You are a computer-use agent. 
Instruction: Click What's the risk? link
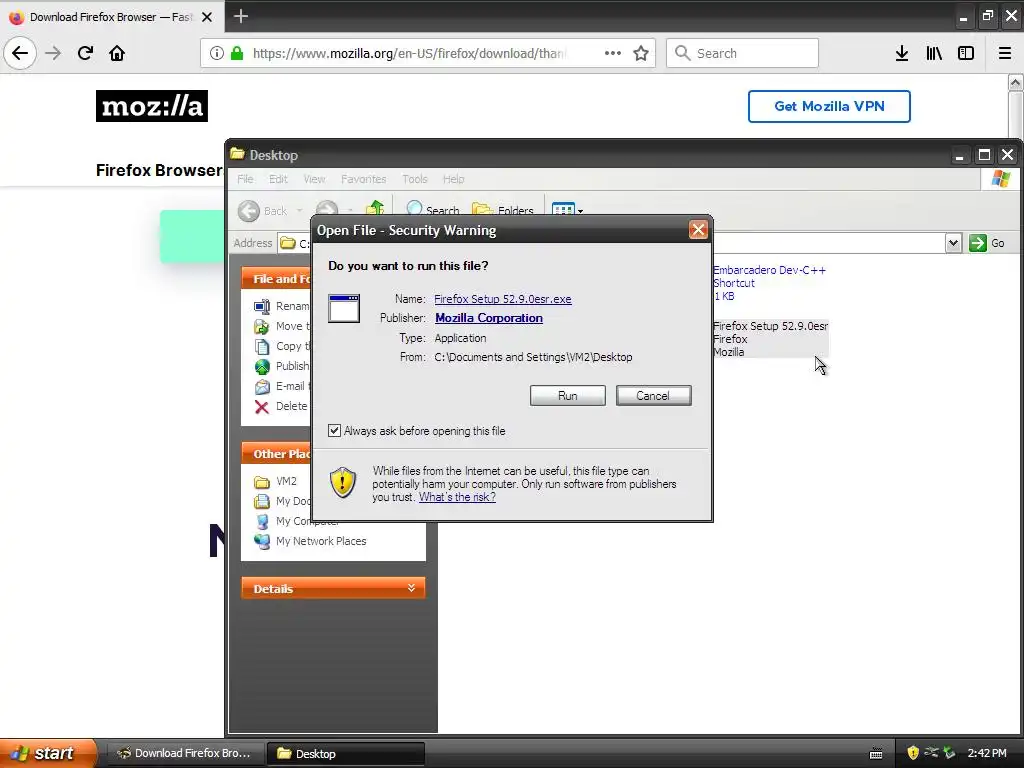click(457, 497)
